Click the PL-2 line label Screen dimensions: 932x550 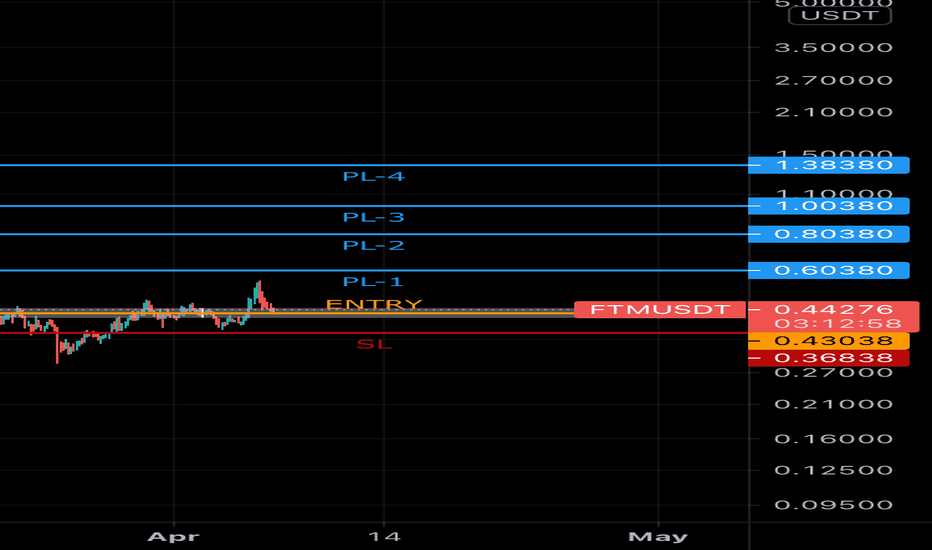click(x=373, y=246)
